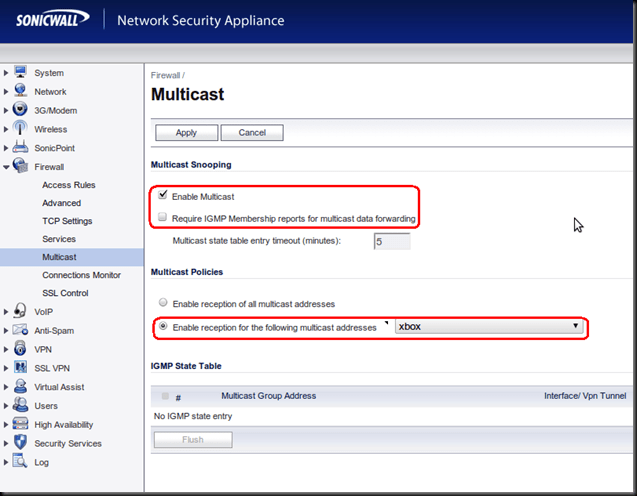Image resolution: width=637 pixels, height=496 pixels.
Task: Expand the SSL VPN menu arrow
Action: (x=6, y=368)
